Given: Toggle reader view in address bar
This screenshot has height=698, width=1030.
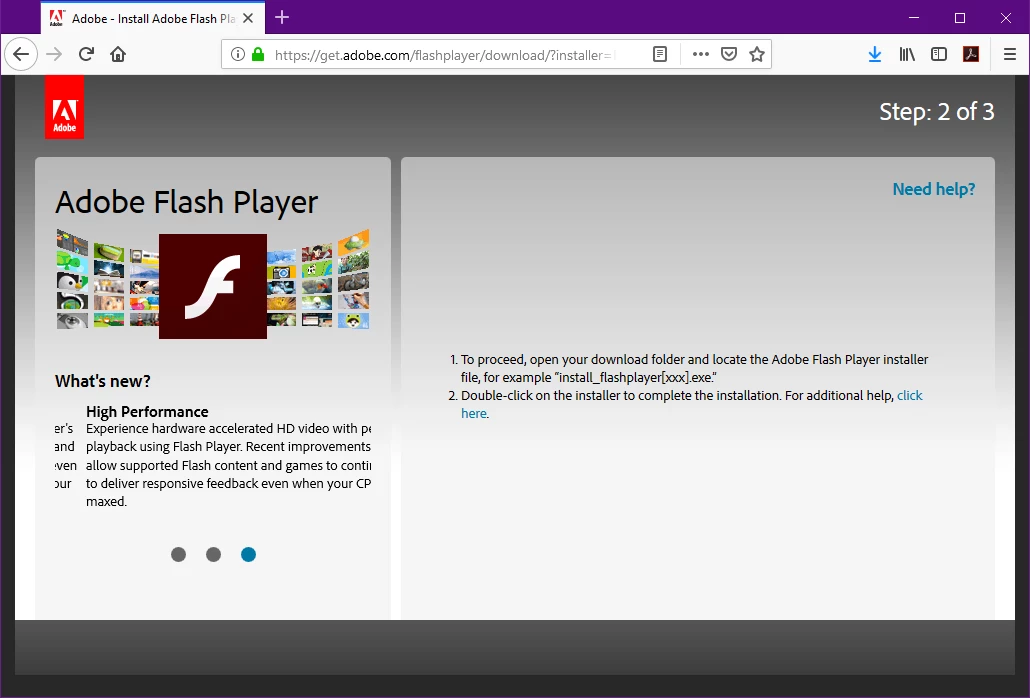Looking at the screenshot, I should pos(660,54).
